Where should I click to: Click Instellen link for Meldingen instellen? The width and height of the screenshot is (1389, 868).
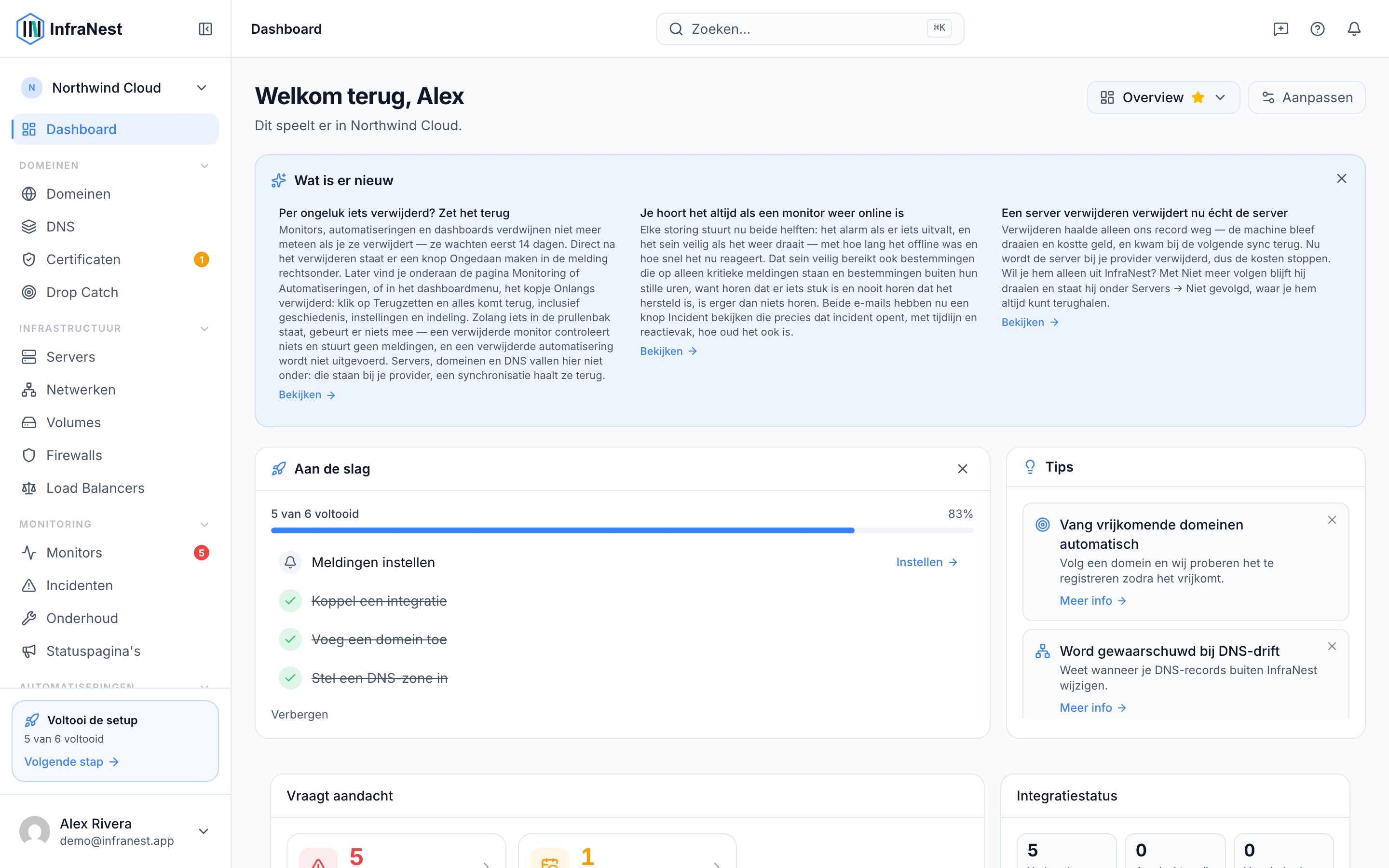click(x=927, y=562)
